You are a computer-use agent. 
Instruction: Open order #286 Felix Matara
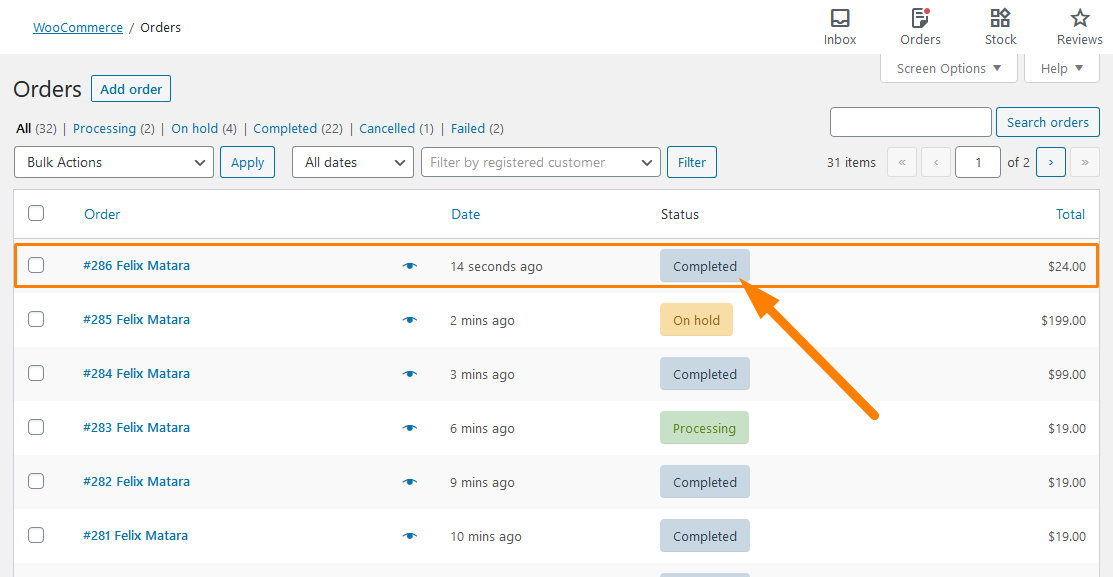click(x=136, y=265)
